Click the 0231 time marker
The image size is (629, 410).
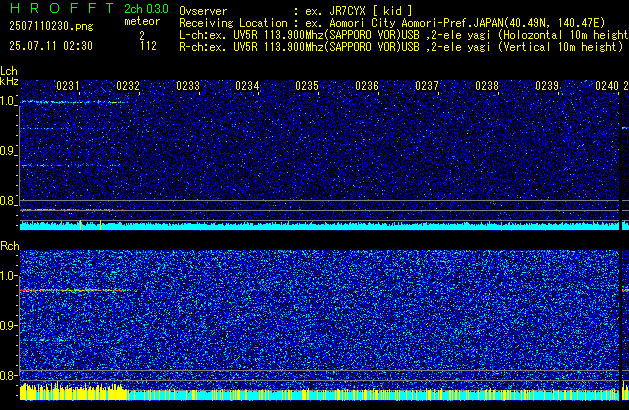pyautogui.click(x=68, y=86)
